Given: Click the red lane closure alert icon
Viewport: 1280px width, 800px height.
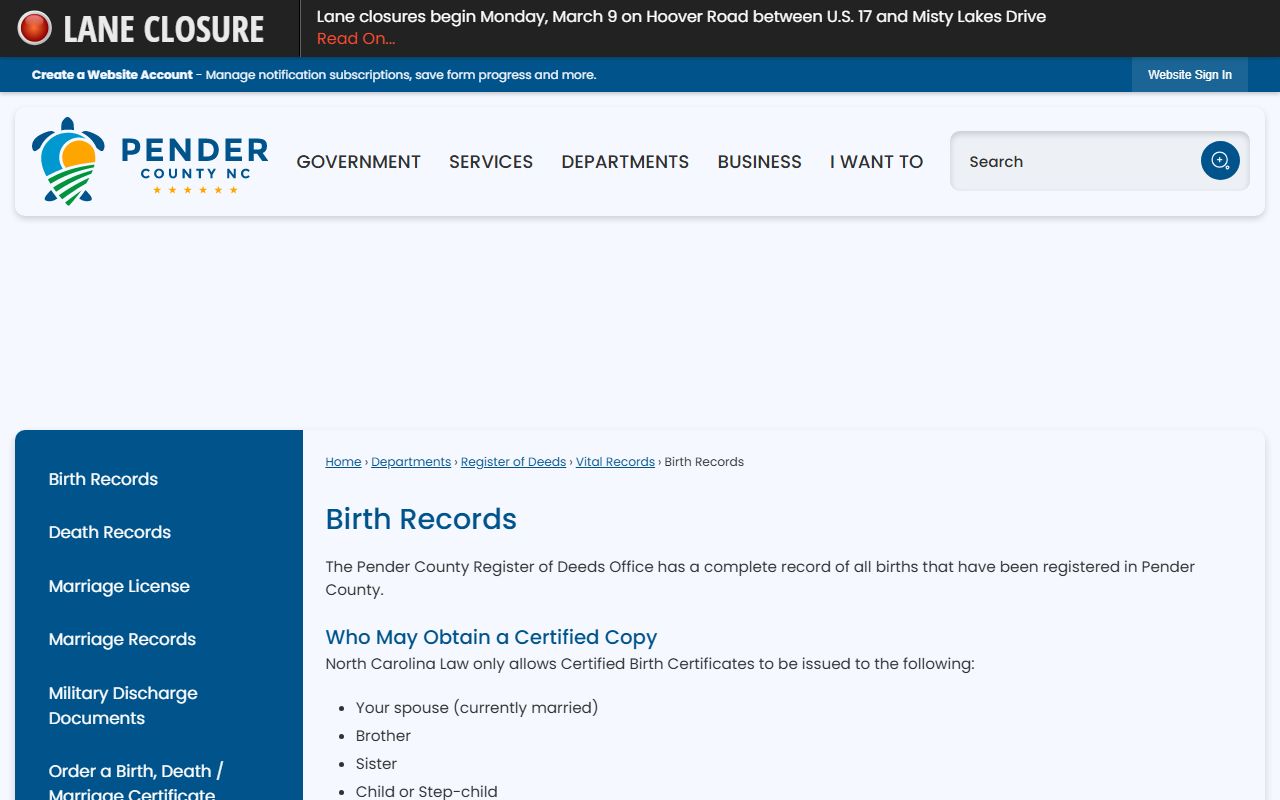Looking at the screenshot, I should click(x=35, y=28).
